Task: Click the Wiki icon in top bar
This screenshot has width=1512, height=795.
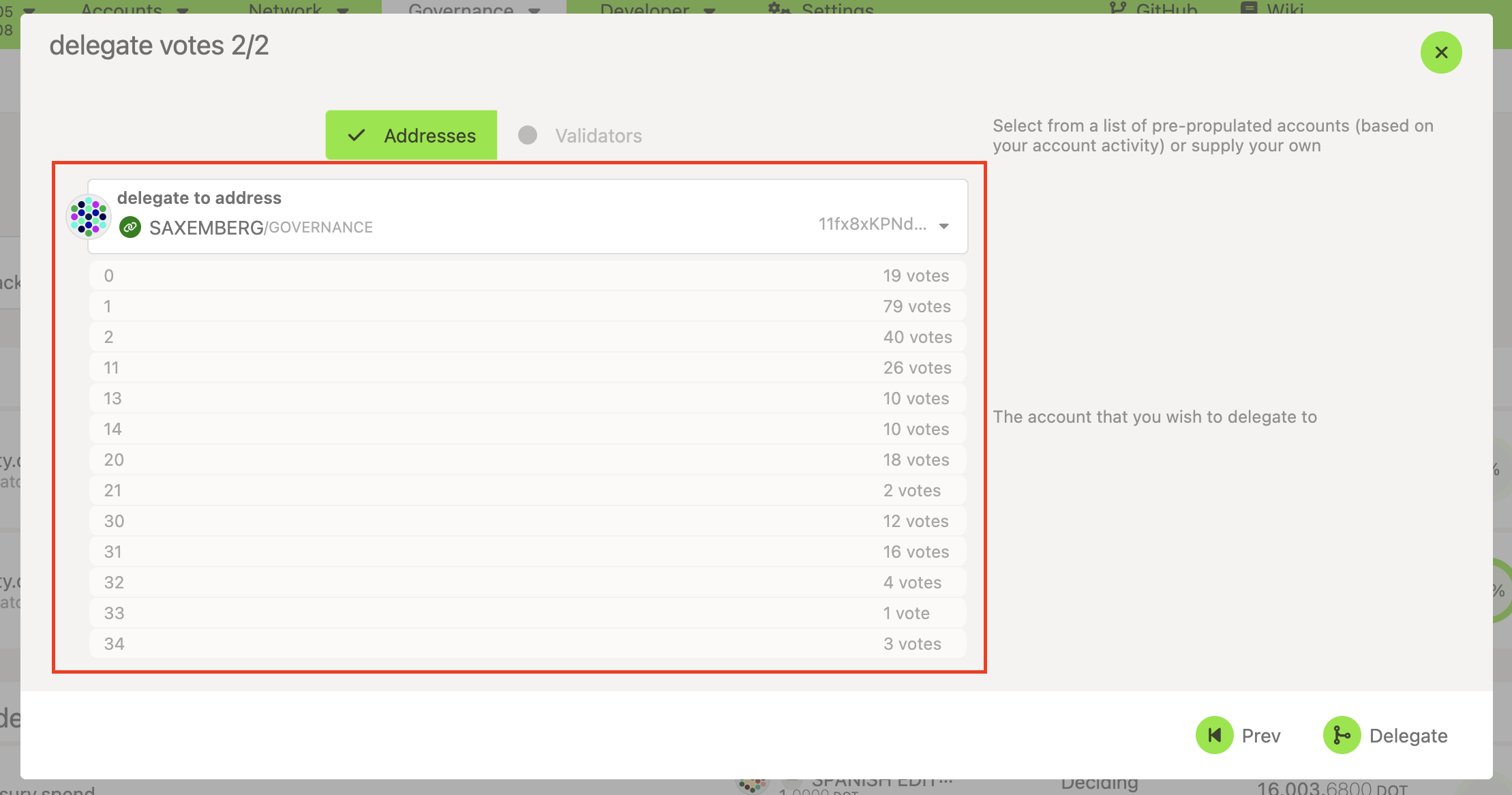Action: (1249, 7)
